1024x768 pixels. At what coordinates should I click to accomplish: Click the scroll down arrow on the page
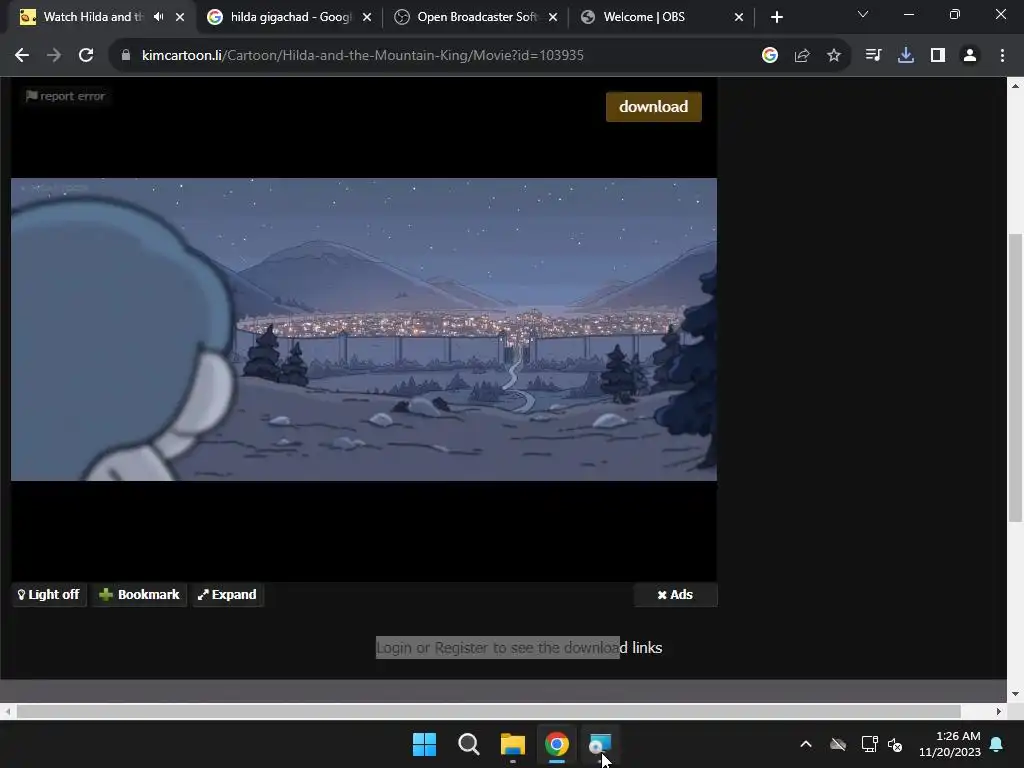click(x=1015, y=694)
